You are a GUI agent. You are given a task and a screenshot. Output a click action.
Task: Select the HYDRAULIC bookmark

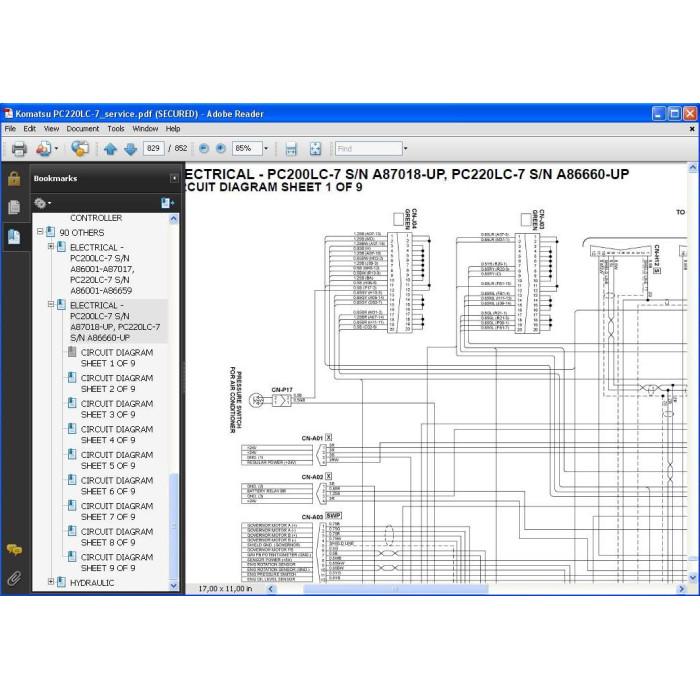(x=92, y=583)
